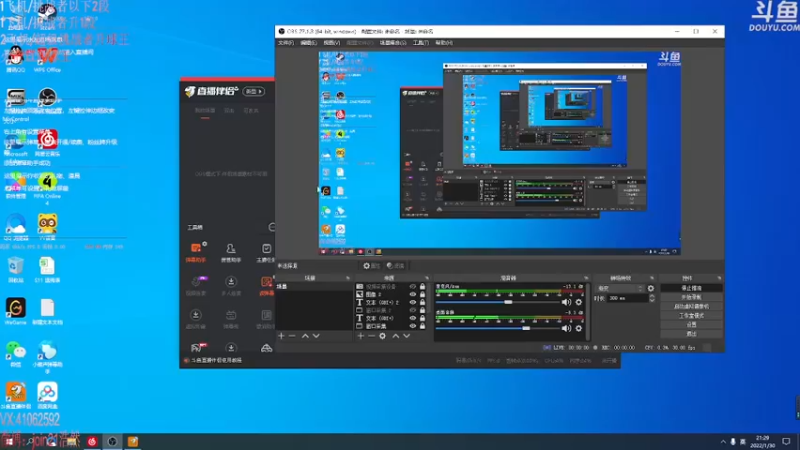Open the 帮助(H) menu in OBS
The width and height of the screenshot is (800, 450).
click(x=444, y=43)
